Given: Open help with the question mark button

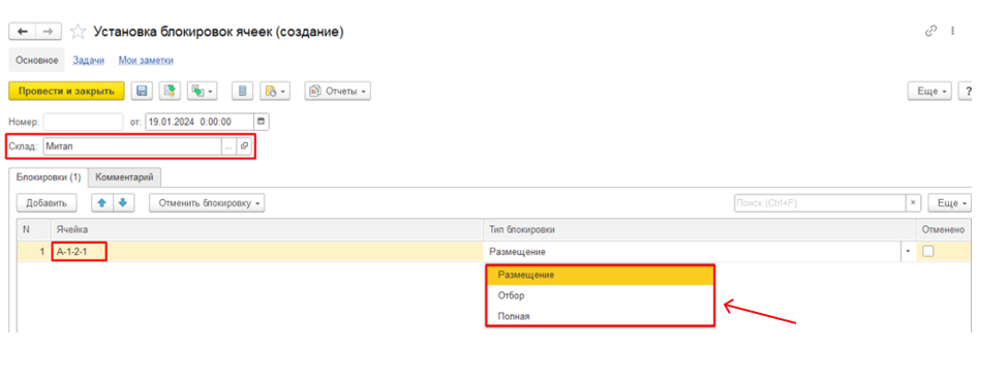Looking at the screenshot, I should [x=965, y=91].
